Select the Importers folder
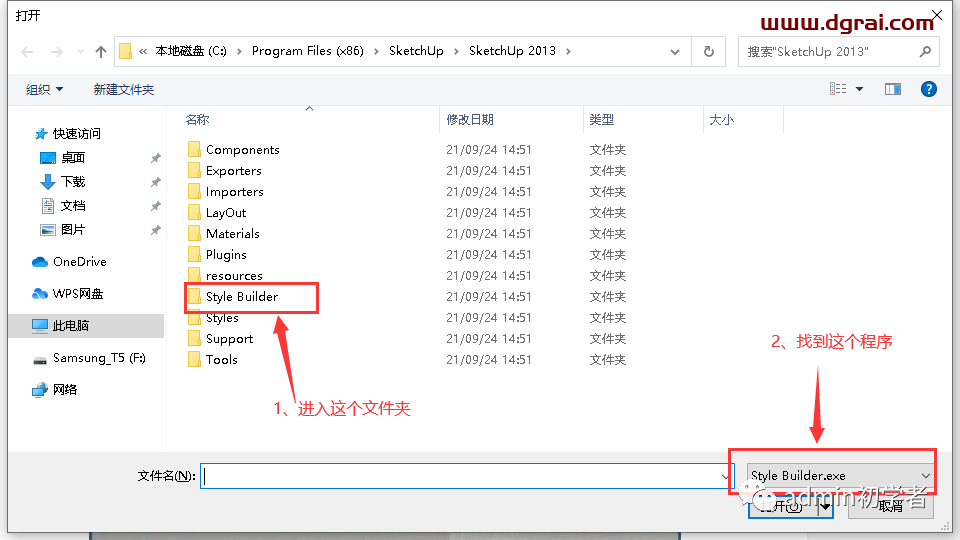Image resolution: width=960 pixels, height=540 pixels. (x=234, y=192)
